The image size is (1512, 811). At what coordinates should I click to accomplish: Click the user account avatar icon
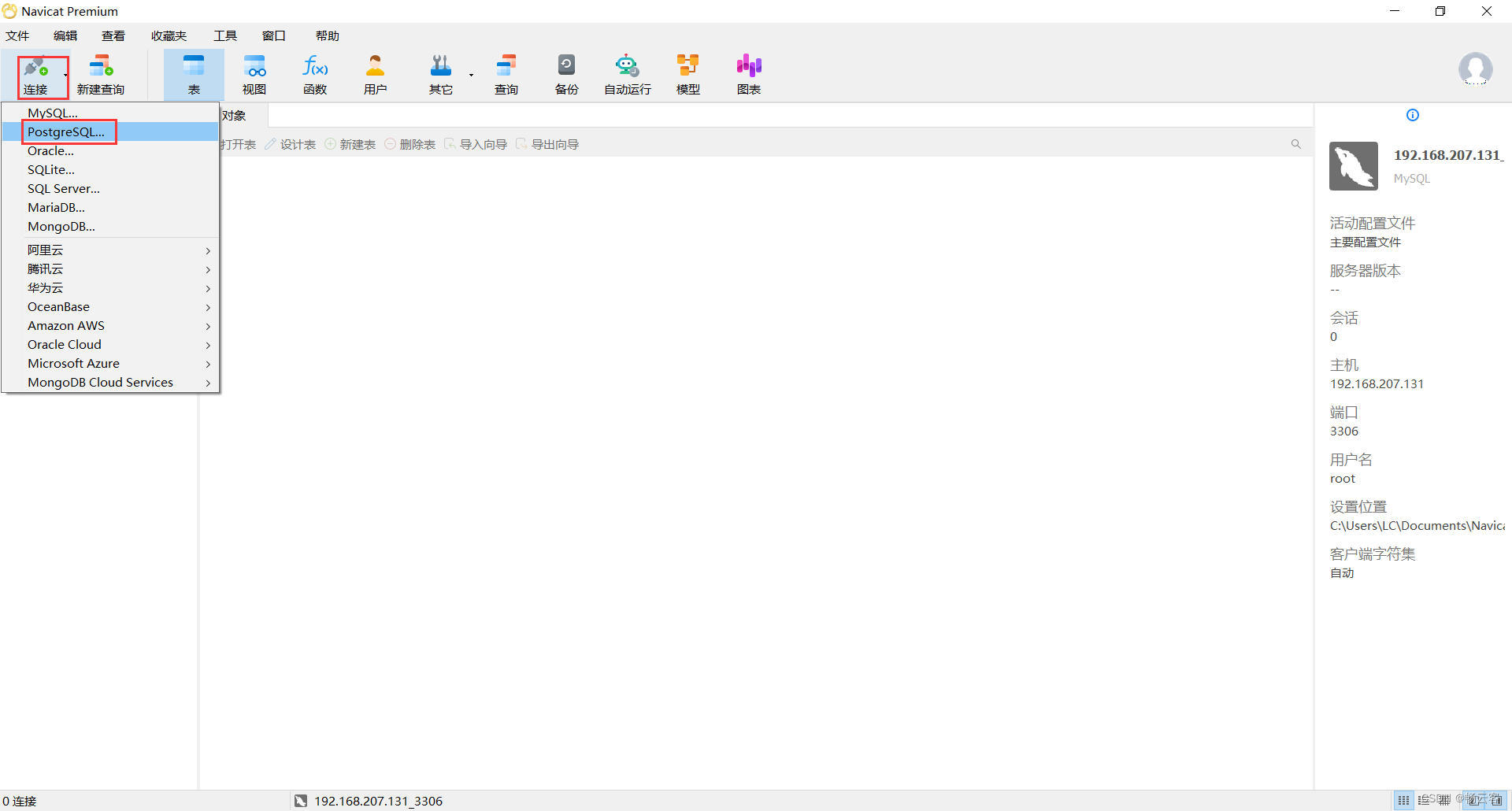coord(1475,69)
